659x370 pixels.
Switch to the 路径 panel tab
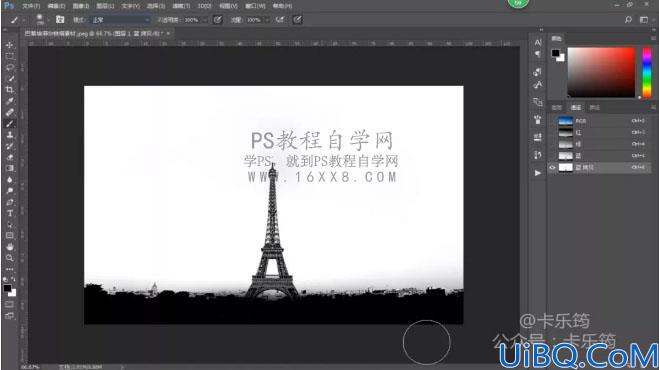[x=594, y=108]
